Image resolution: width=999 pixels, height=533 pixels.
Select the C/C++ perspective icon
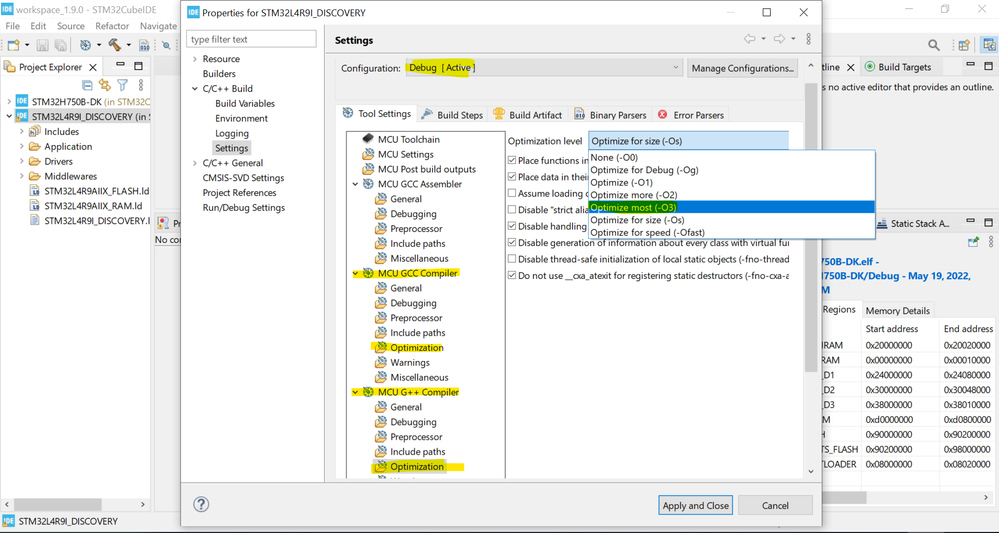989,45
